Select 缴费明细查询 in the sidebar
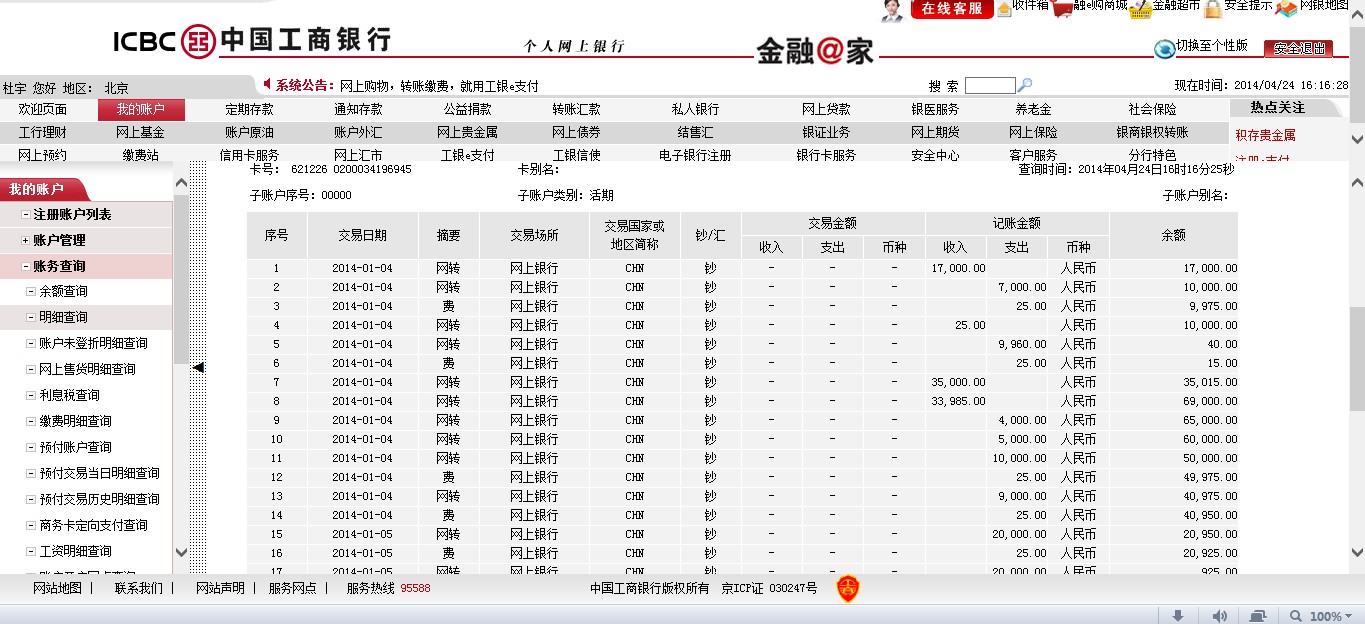The image size is (1365, 624). point(75,422)
